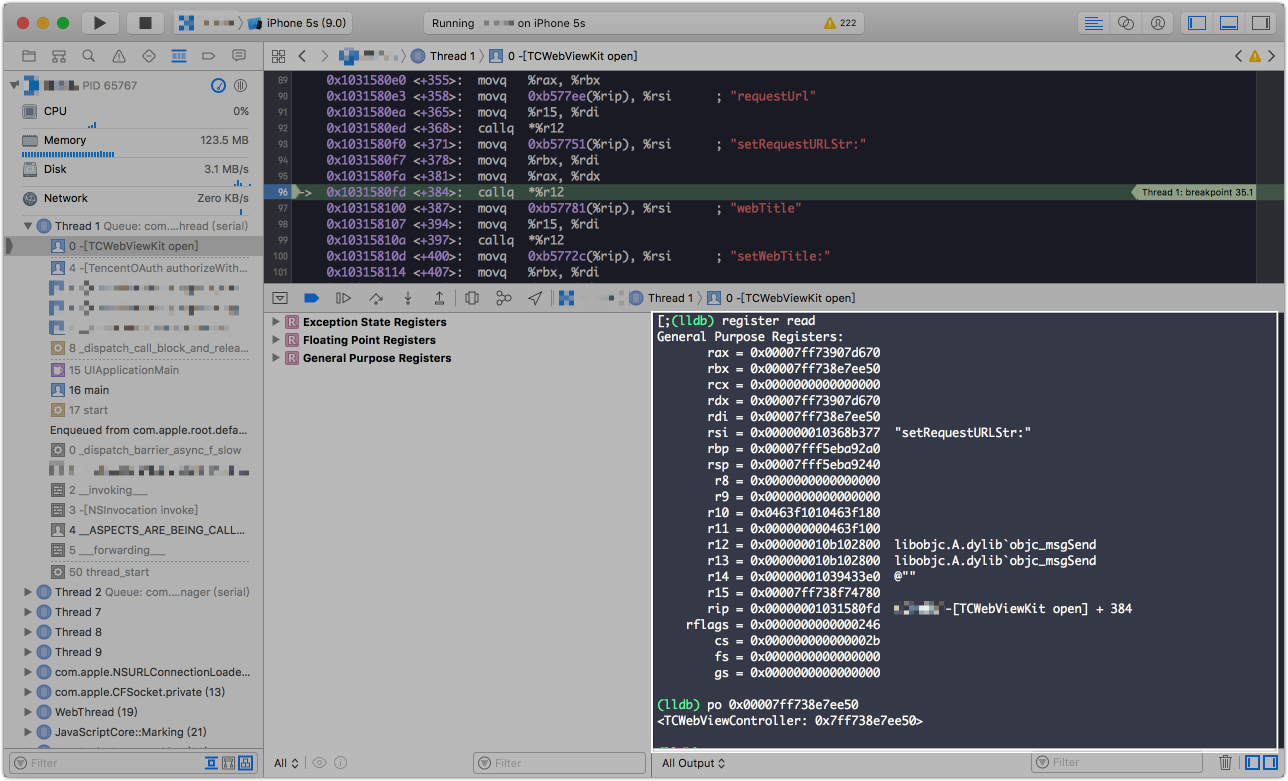The image size is (1288, 781).
Task: Toggle Quick Look eye icon in variables bar
Action: coord(319,763)
